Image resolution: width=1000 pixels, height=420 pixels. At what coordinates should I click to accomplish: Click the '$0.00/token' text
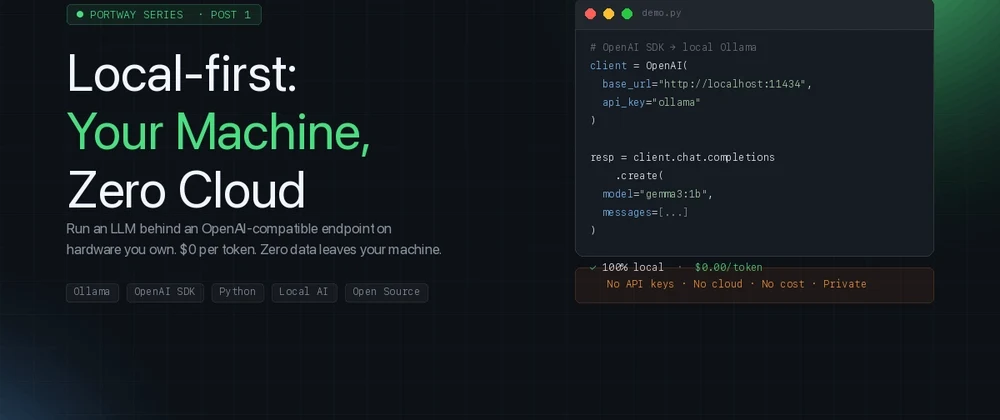click(729, 268)
